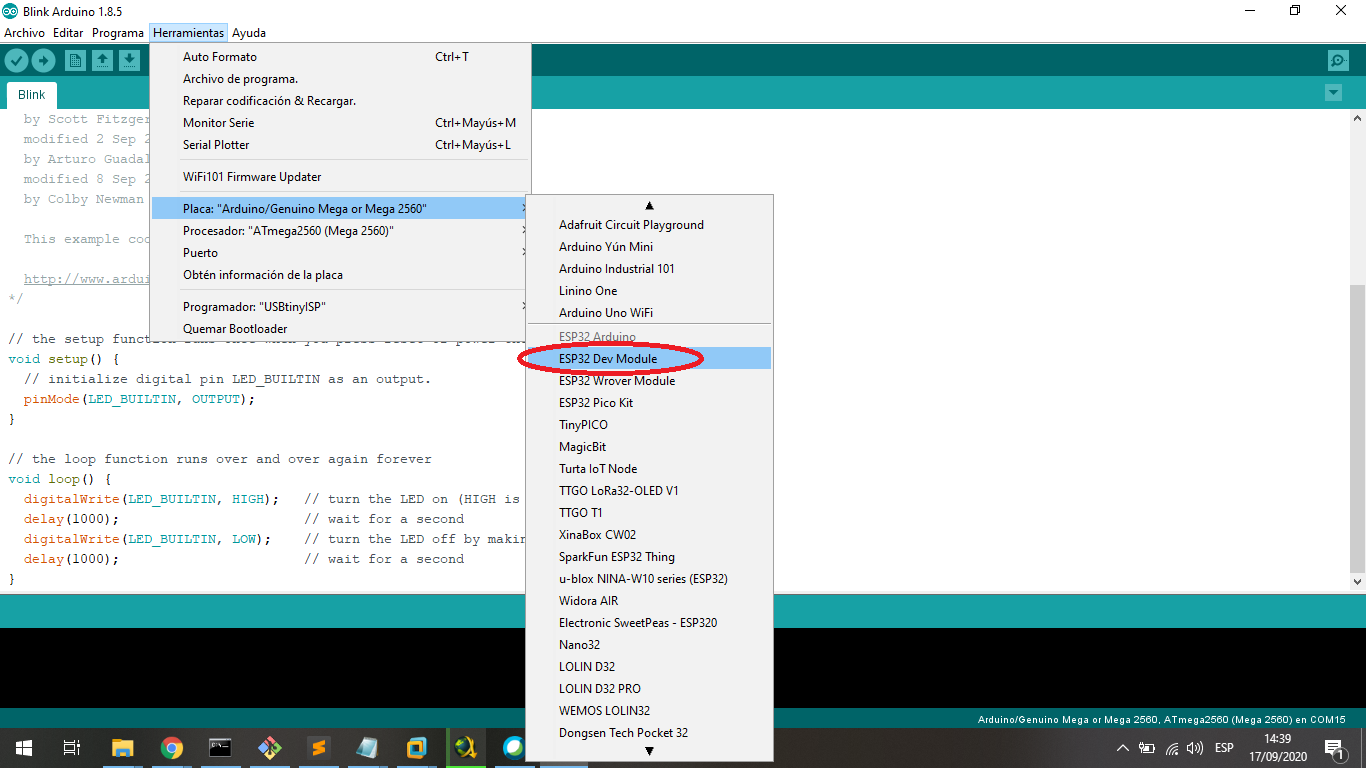Expand the Procesador ATmega2560 submenu
This screenshot has width=1366, height=768.
pos(340,231)
